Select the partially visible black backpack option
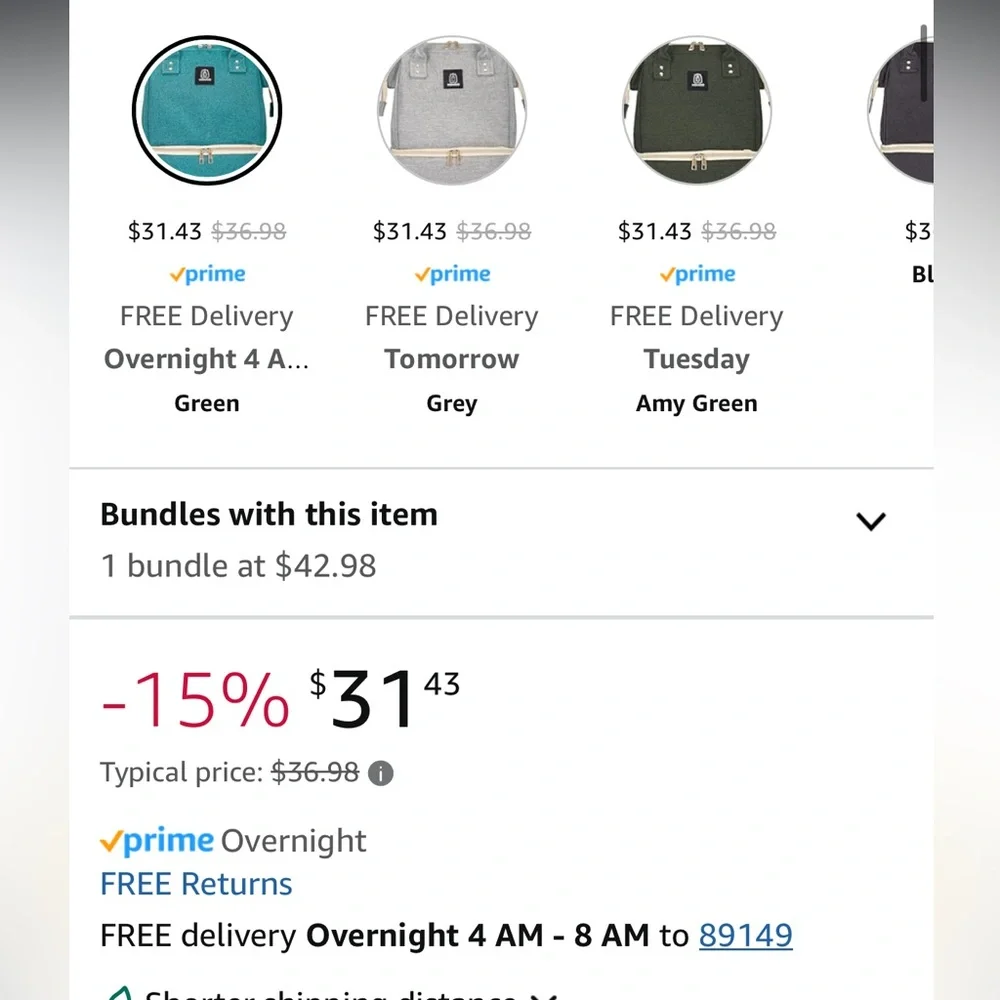 [x=901, y=110]
